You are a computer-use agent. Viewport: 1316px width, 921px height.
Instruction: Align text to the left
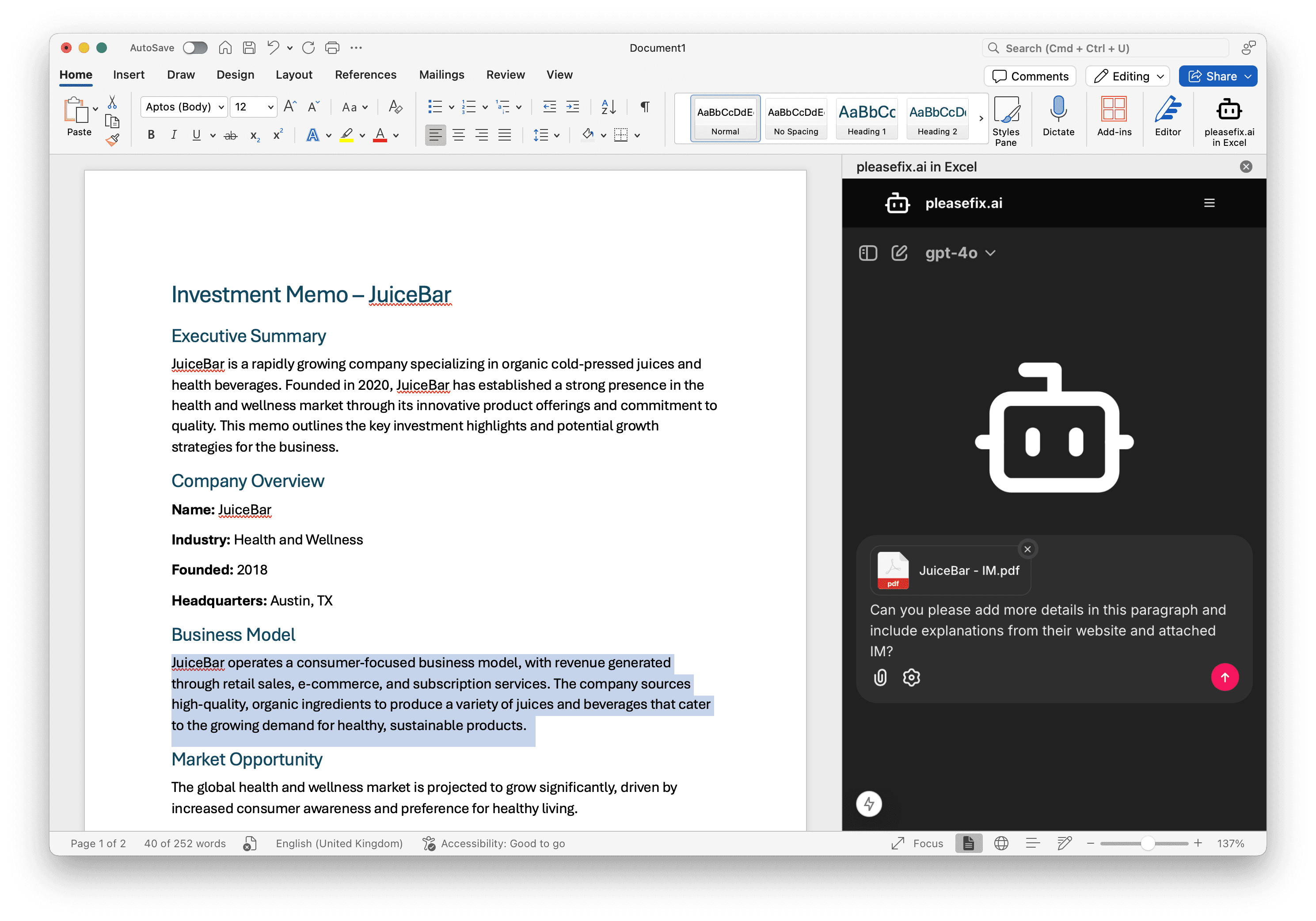tap(435, 135)
